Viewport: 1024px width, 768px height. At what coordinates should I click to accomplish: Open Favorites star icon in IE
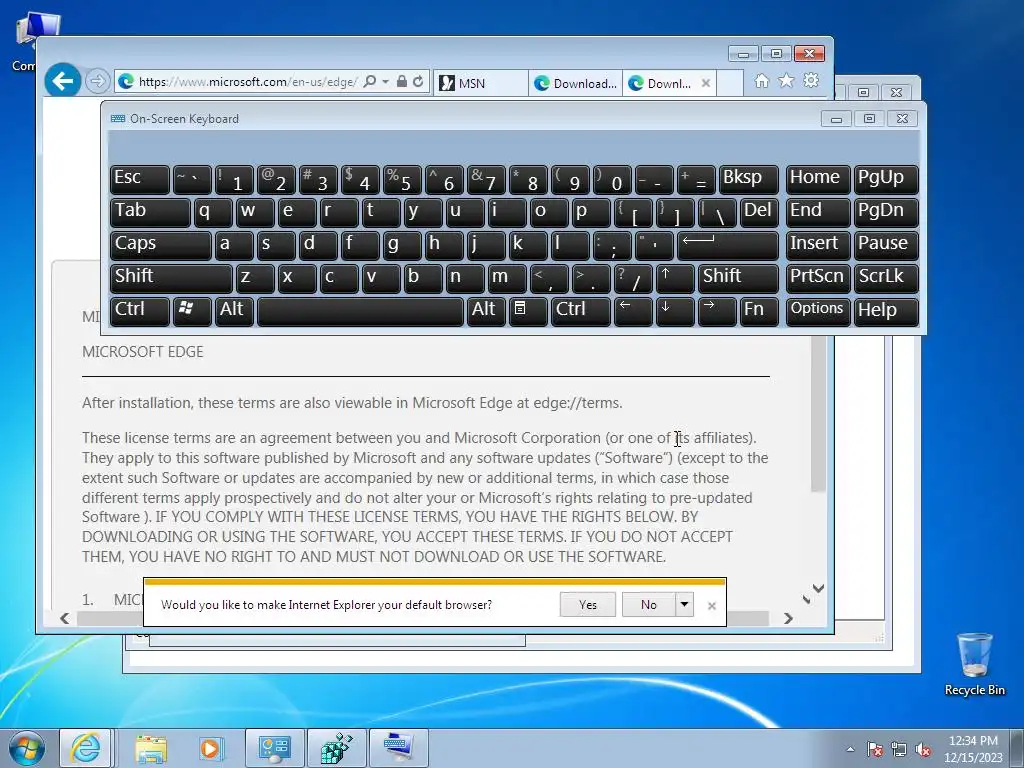[x=786, y=80]
